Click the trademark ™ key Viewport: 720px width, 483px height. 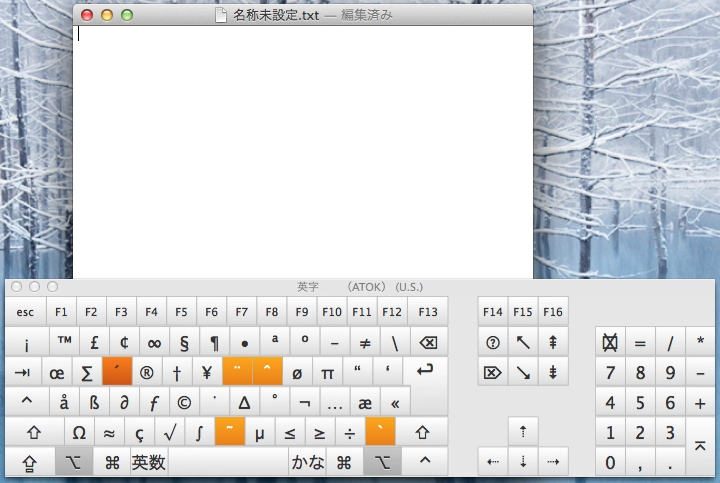(x=64, y=342)
